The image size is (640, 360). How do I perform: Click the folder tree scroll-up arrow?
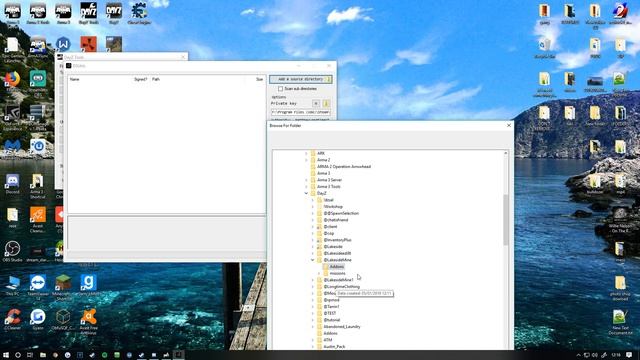click(x=506, y=153)
